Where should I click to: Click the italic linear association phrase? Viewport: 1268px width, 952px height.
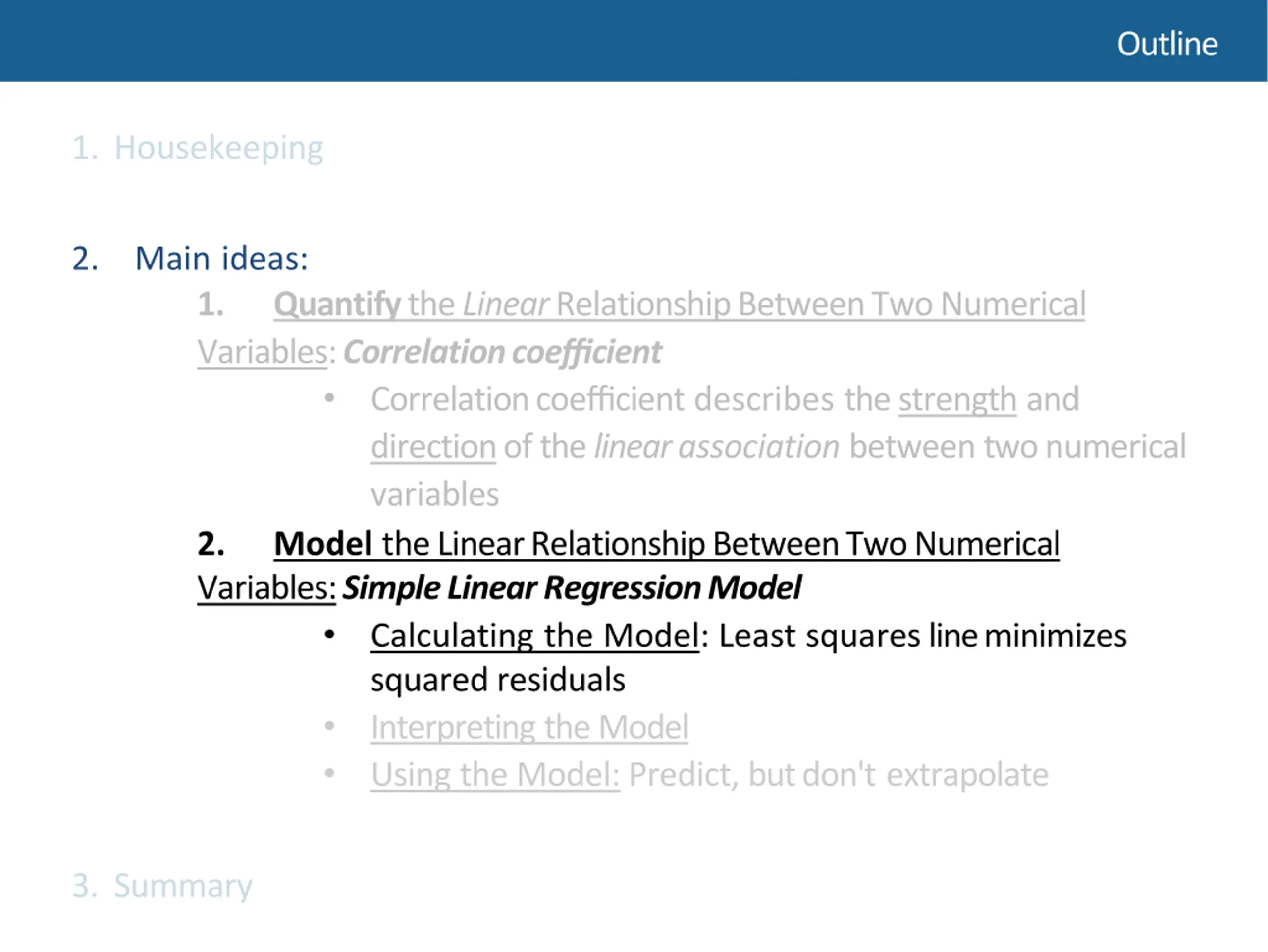(717, 446)
